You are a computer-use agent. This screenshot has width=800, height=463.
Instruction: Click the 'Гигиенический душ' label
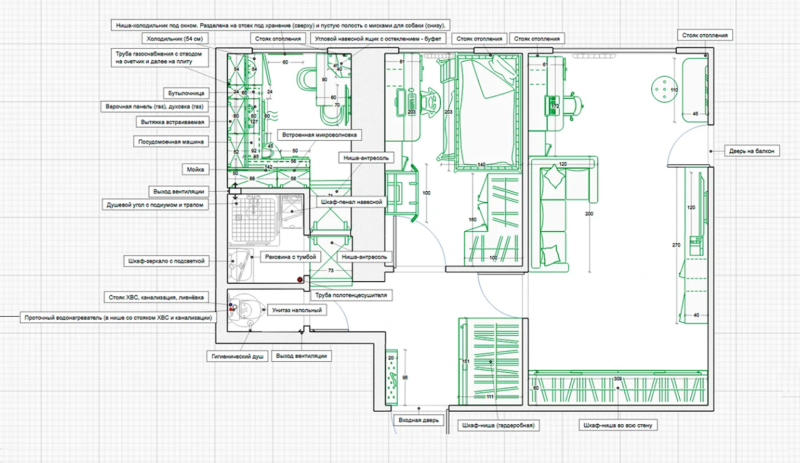(x=234, y=355)
